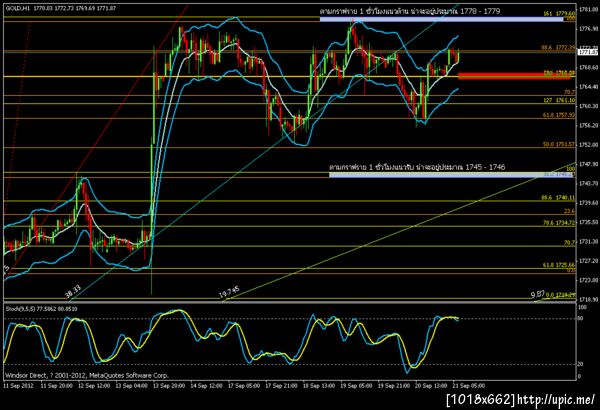Select the red rectangle zone near 1766
The height and width of the screenshot is (410, 600).
point(514,76)
